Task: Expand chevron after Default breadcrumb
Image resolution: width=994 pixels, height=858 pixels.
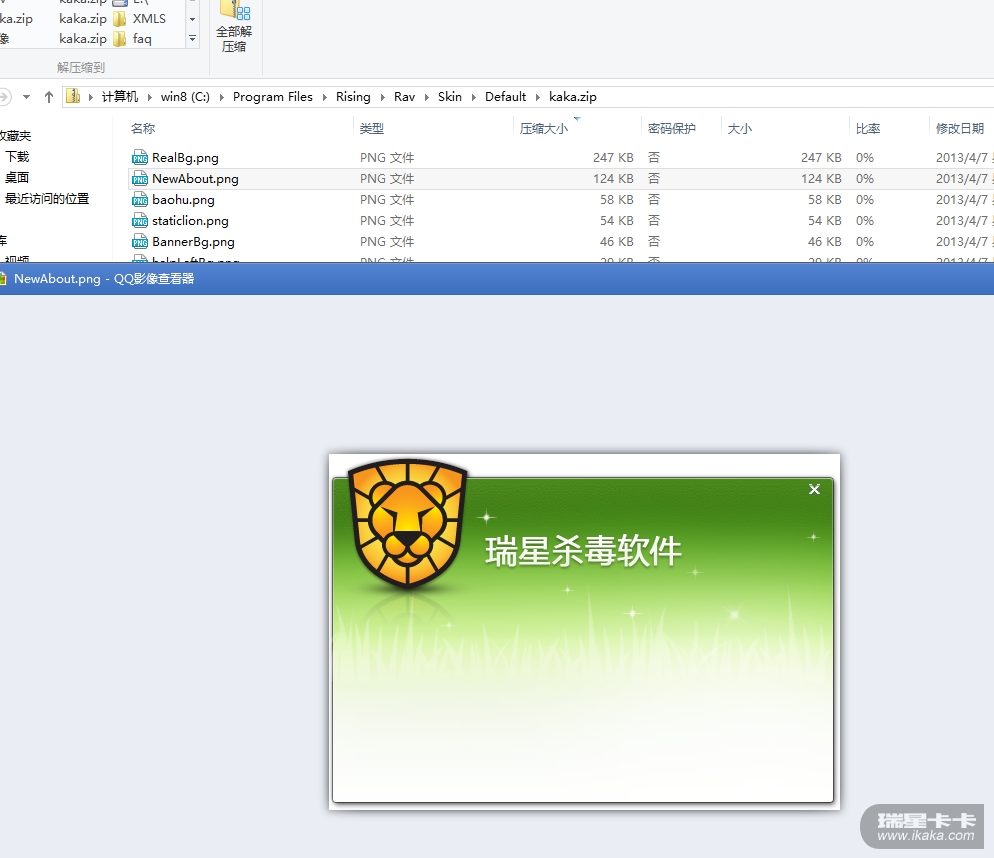Action: click(x=538, y=97)
